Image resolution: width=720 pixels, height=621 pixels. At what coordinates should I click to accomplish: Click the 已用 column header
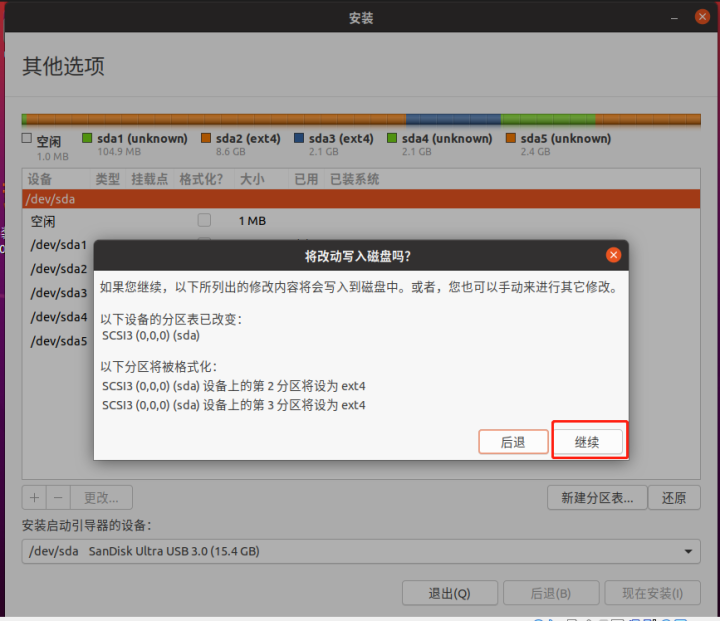[x=306, y=179]
